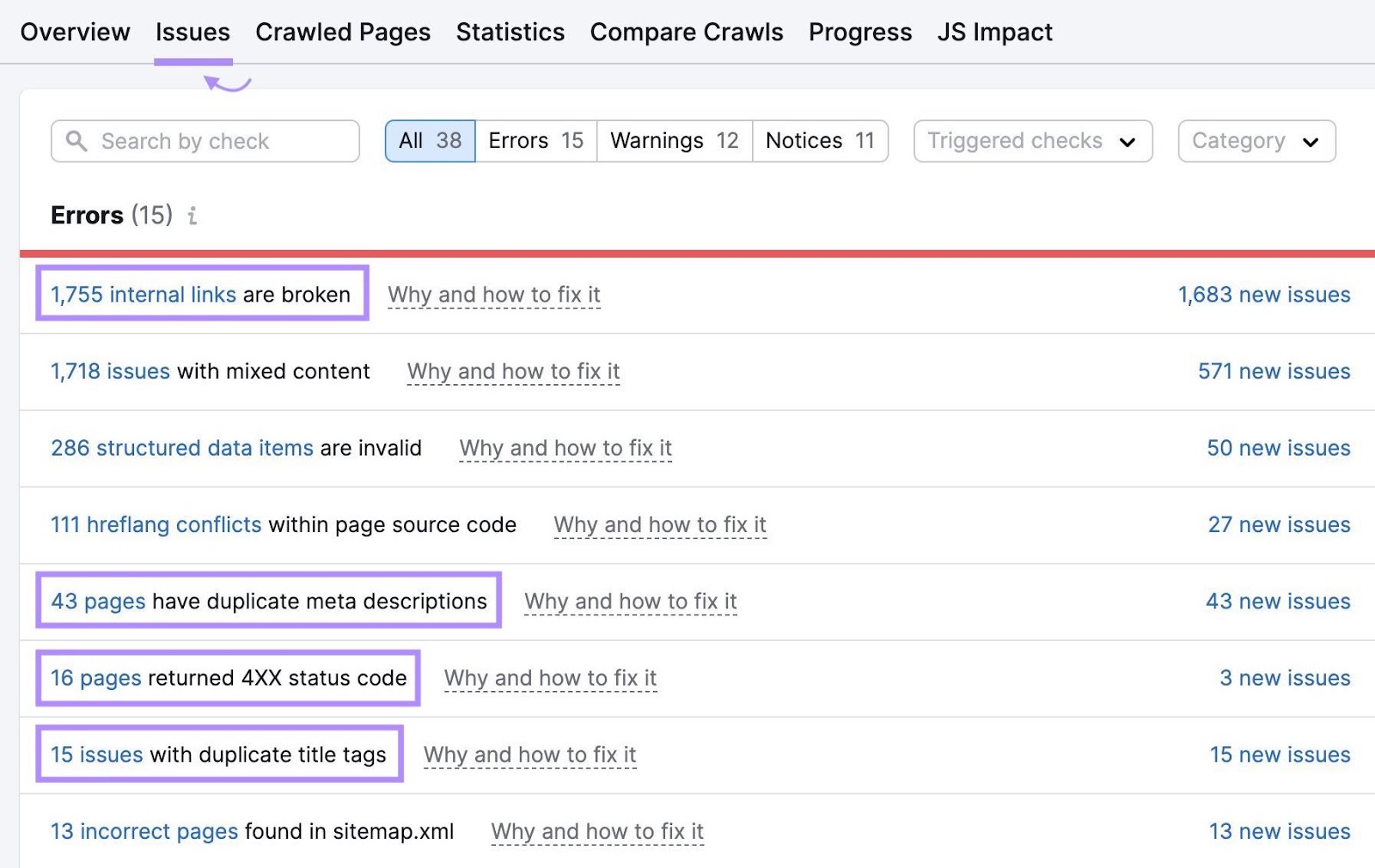This screenshot has width=1375, height=868.
Task: Switch to JS Impact tab
Action: pyautogui.click(x=995, y=32)
